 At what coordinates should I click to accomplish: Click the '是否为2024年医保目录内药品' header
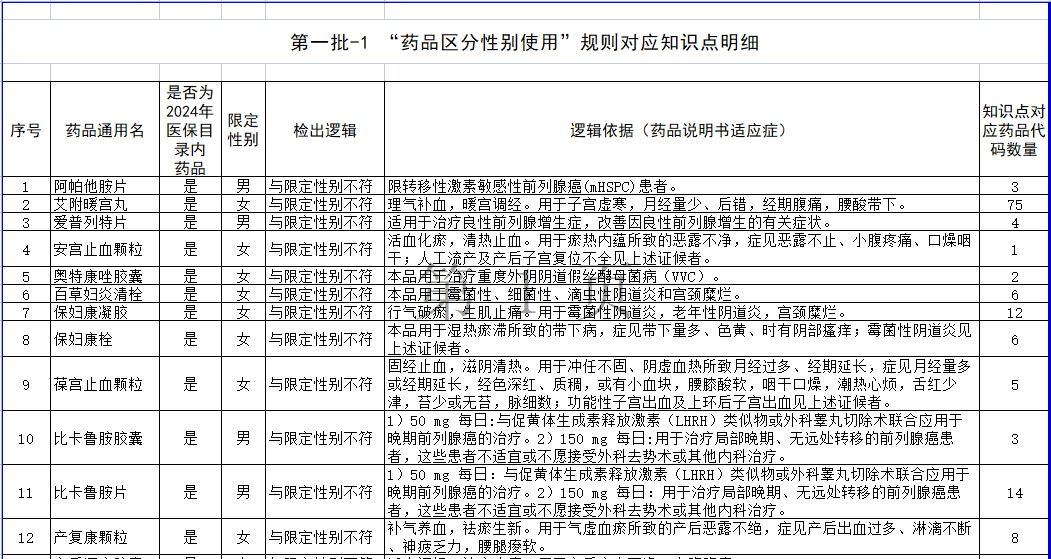click(190, 130)
